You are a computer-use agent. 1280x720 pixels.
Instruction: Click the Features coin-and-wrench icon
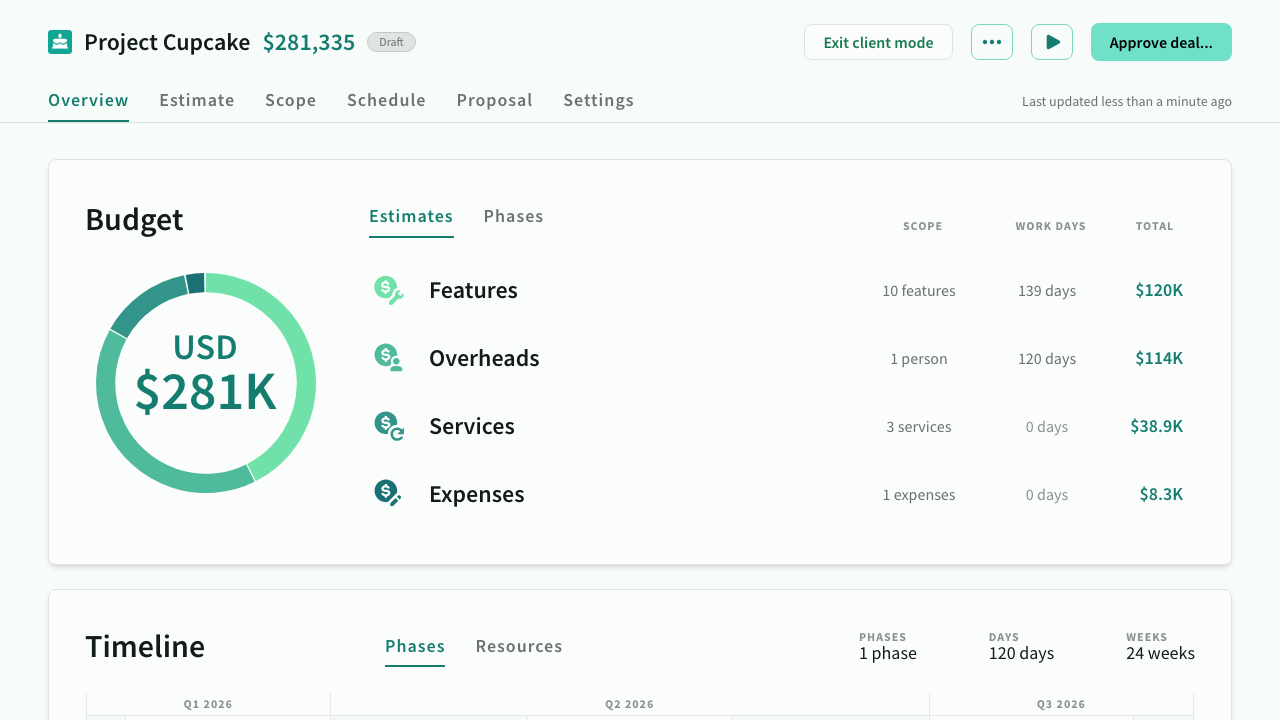[x=388, y=289]
